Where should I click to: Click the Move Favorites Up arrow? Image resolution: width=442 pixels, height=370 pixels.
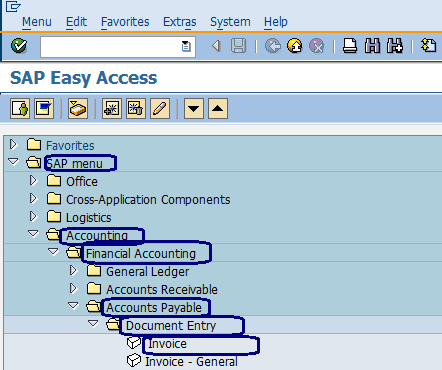(218, 108)
